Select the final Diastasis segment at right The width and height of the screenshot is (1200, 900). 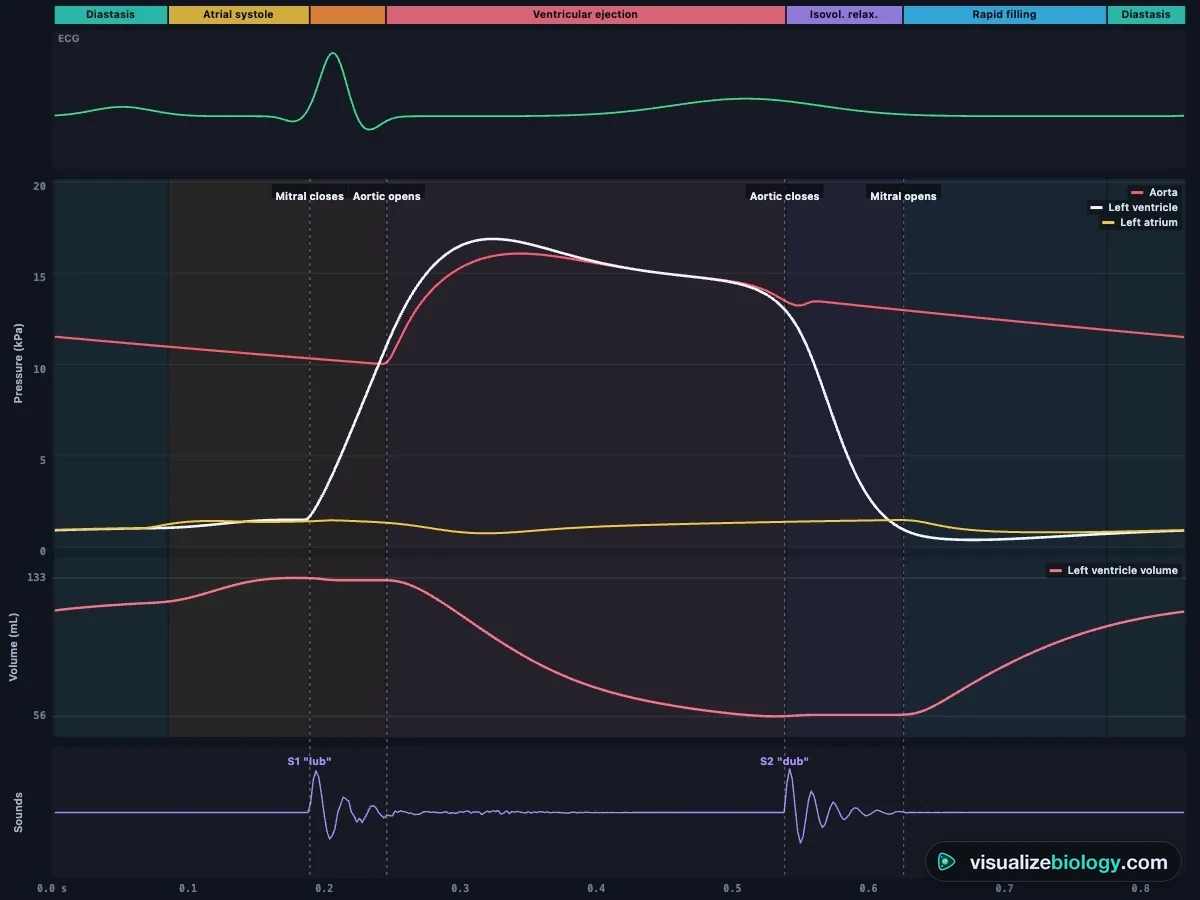click(1145, 15)
